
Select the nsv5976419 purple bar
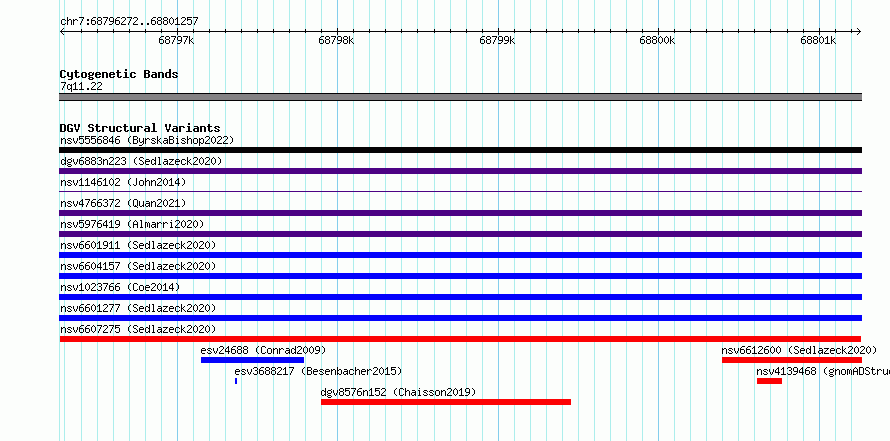pos(460,234)
